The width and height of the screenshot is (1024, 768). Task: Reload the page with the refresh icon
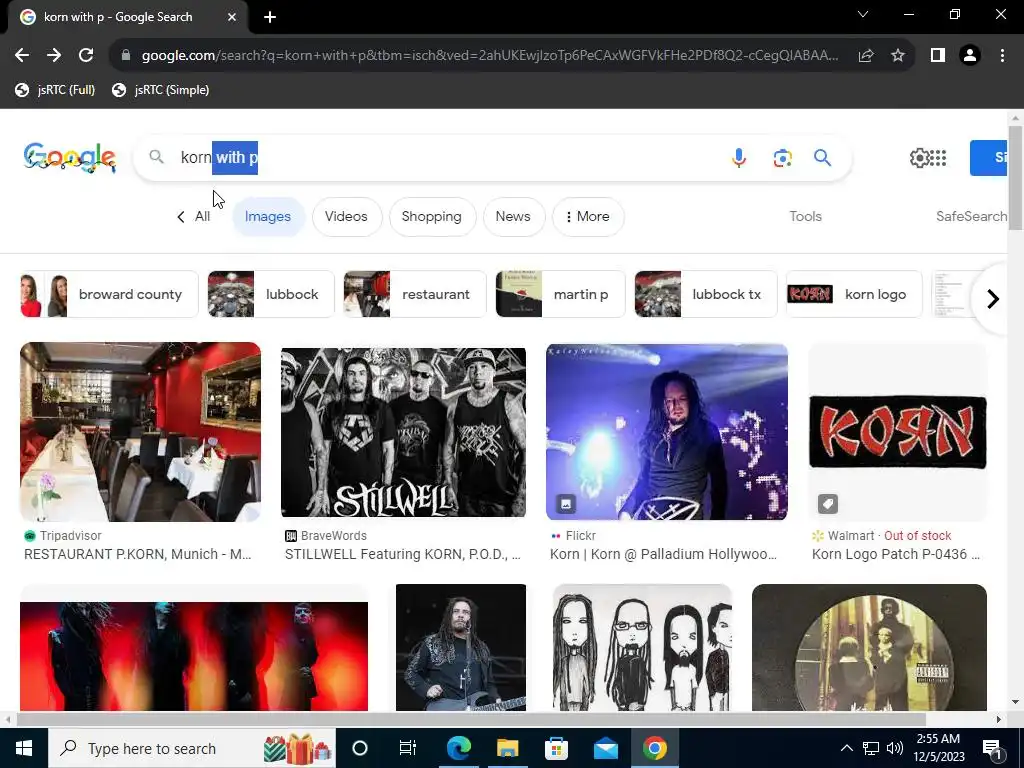(x=86, y=56)
